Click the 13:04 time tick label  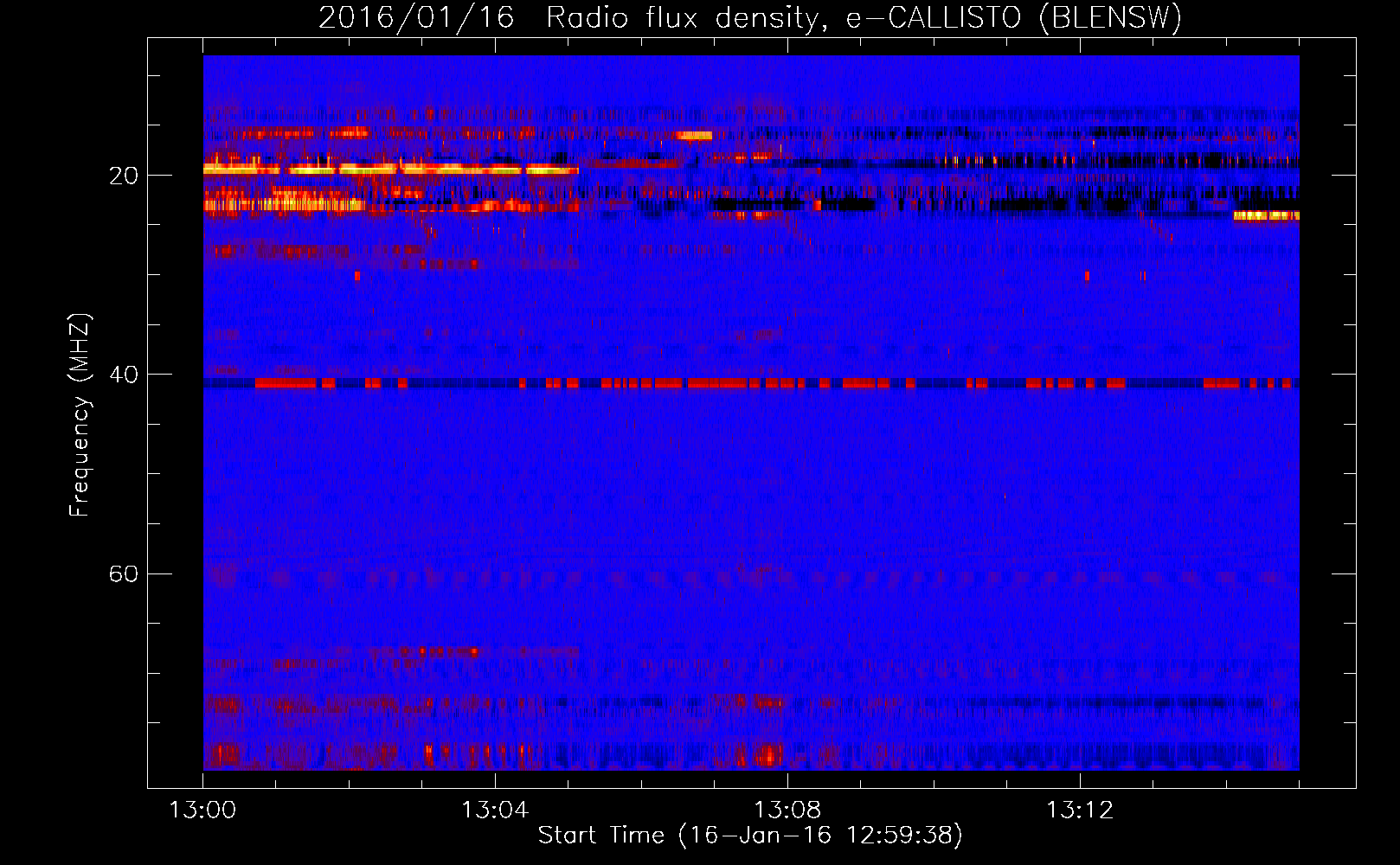coord(495,811)
